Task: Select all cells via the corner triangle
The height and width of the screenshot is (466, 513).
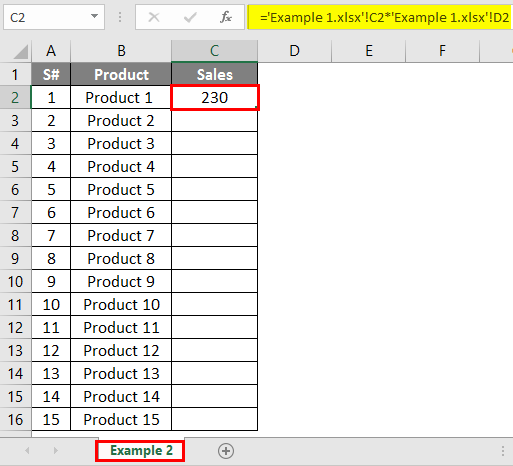Action: [21, 52]
